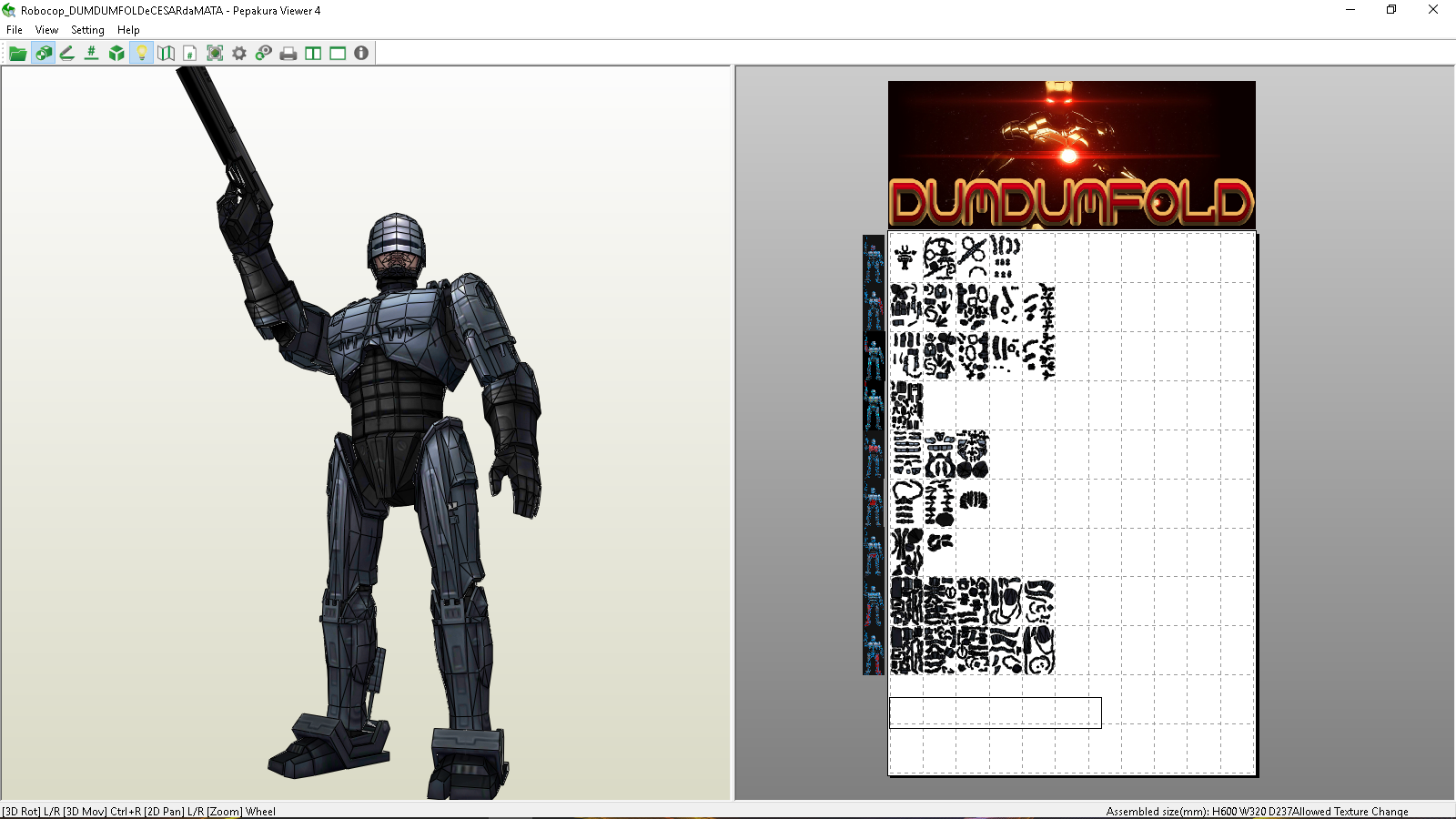Toggle the light bulb lighting icon
This screenshot has height=819, width=1456.
click(141, 54)
